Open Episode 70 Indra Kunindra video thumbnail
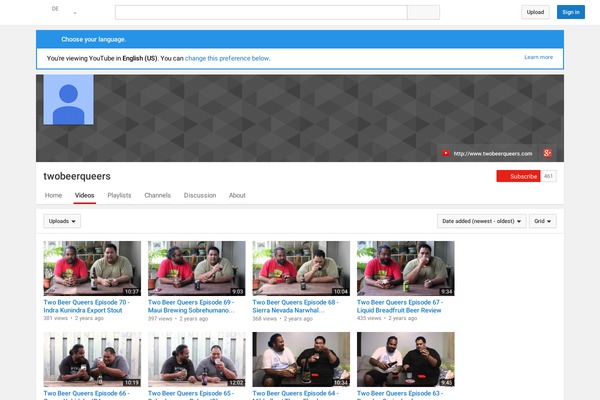Screen dimensions: 600x400 92,268
